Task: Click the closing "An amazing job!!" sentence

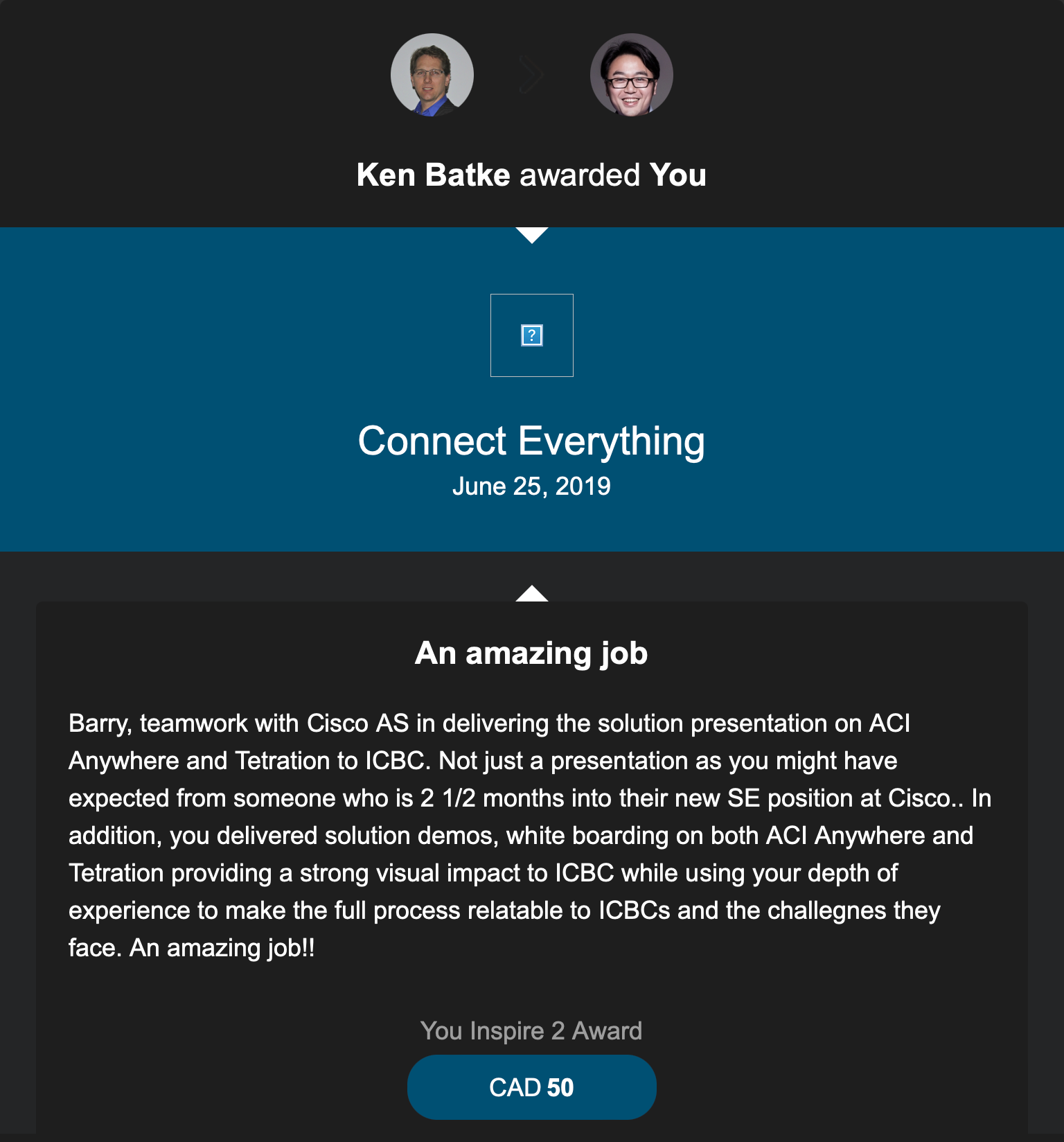Action: pyautogui.click(x=222, y=948)
